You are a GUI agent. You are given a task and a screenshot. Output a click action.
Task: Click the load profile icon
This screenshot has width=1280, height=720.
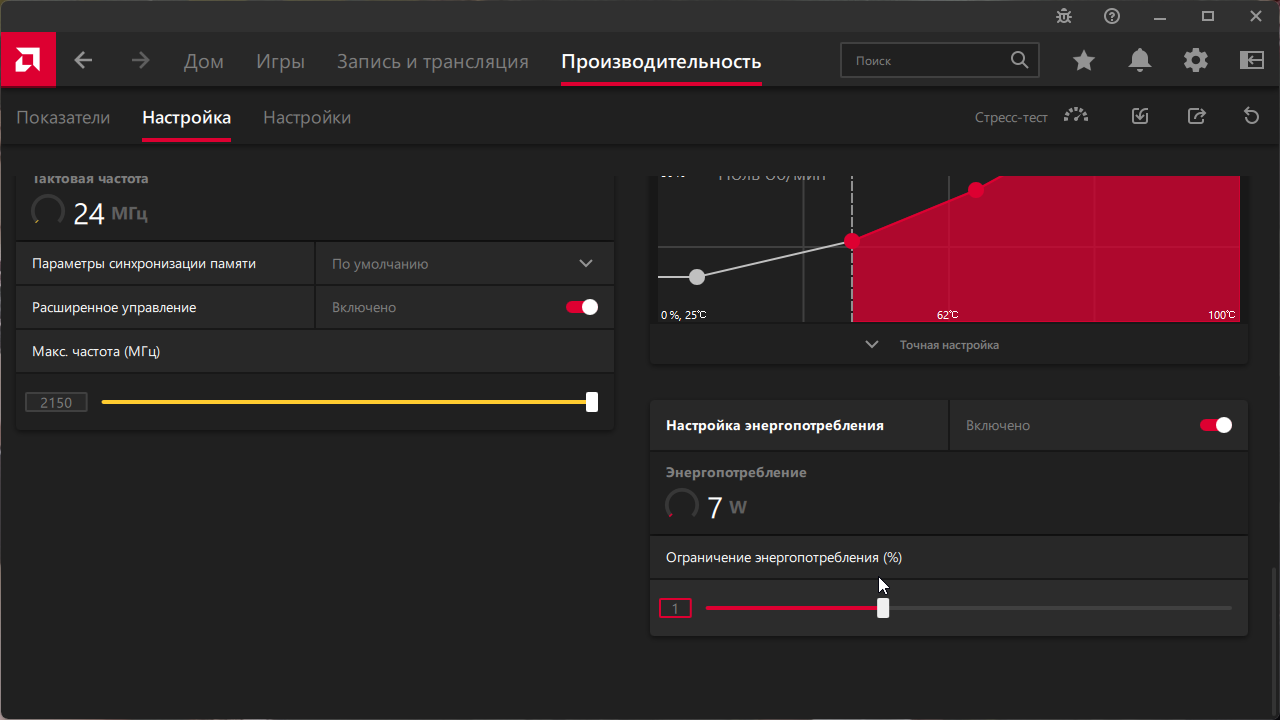point(1140,116)
